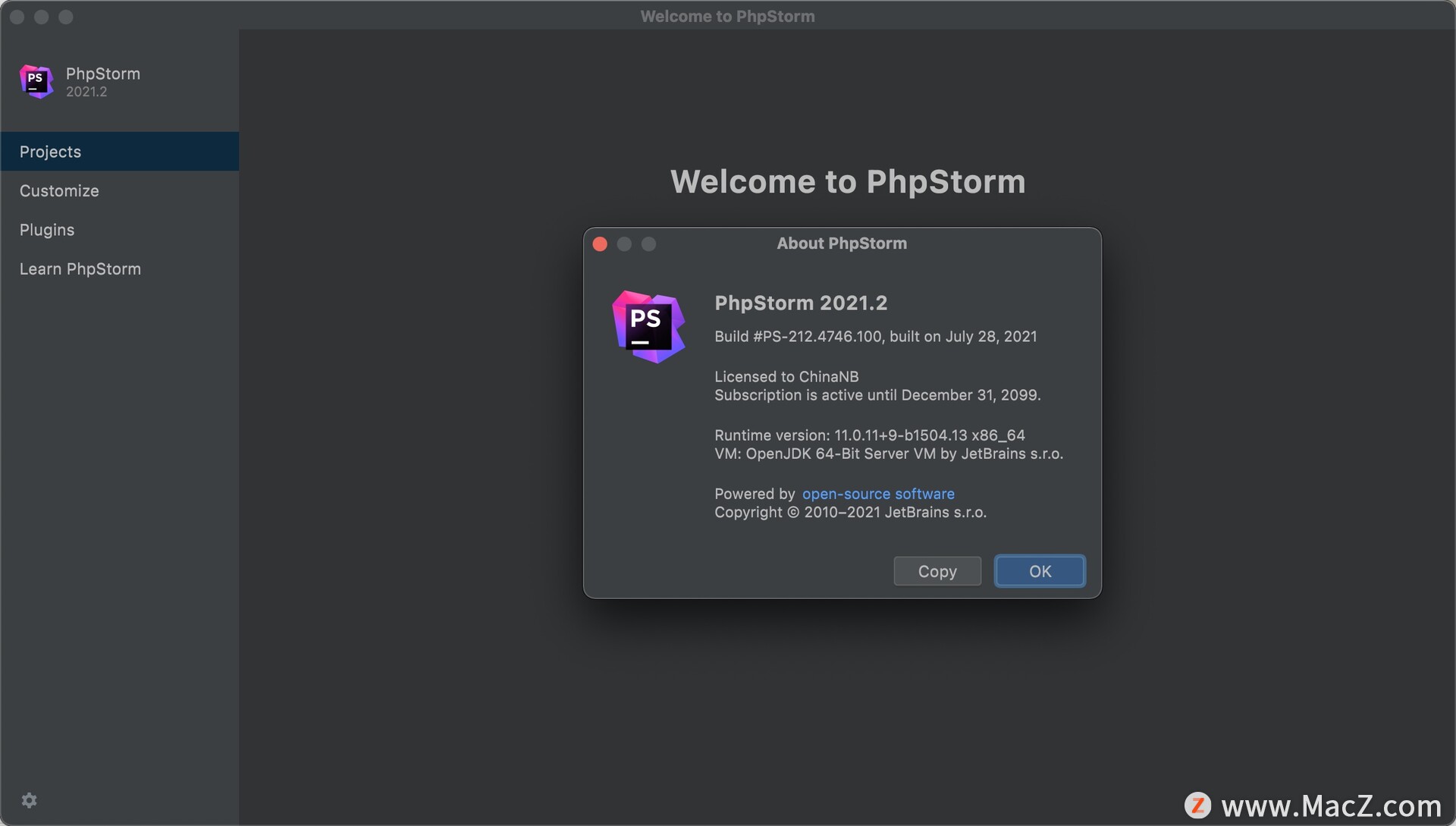This screenshot has height=826, width=1456.
Task: Click the Learn PhpStorm sidebar icon
Action: coord(80,269)
